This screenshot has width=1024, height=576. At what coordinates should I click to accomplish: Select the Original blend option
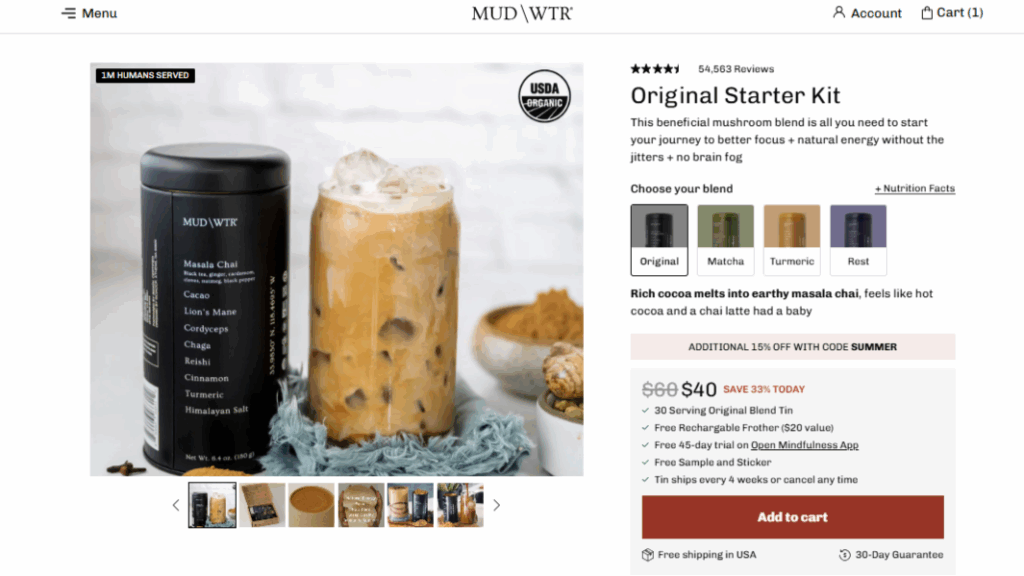659,240
